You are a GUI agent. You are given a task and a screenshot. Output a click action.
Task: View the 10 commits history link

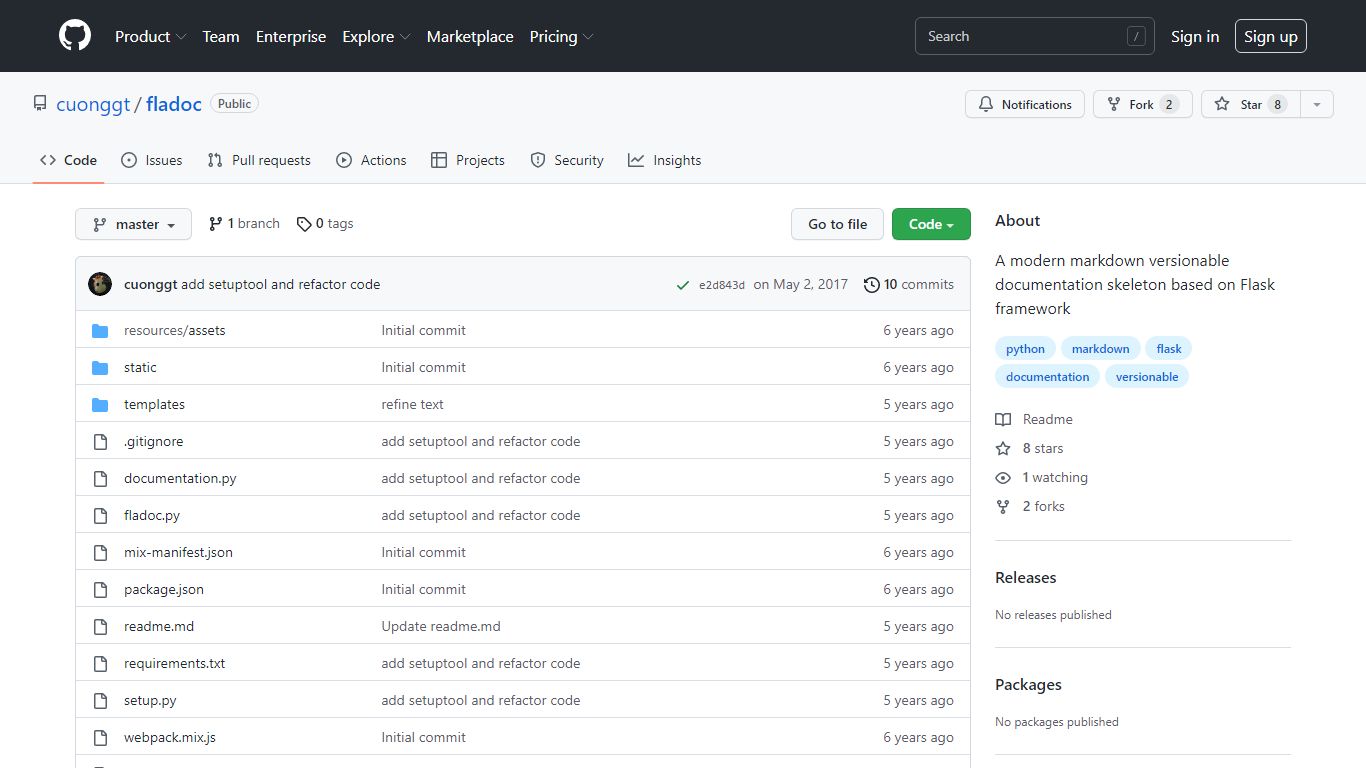[909, 284]
